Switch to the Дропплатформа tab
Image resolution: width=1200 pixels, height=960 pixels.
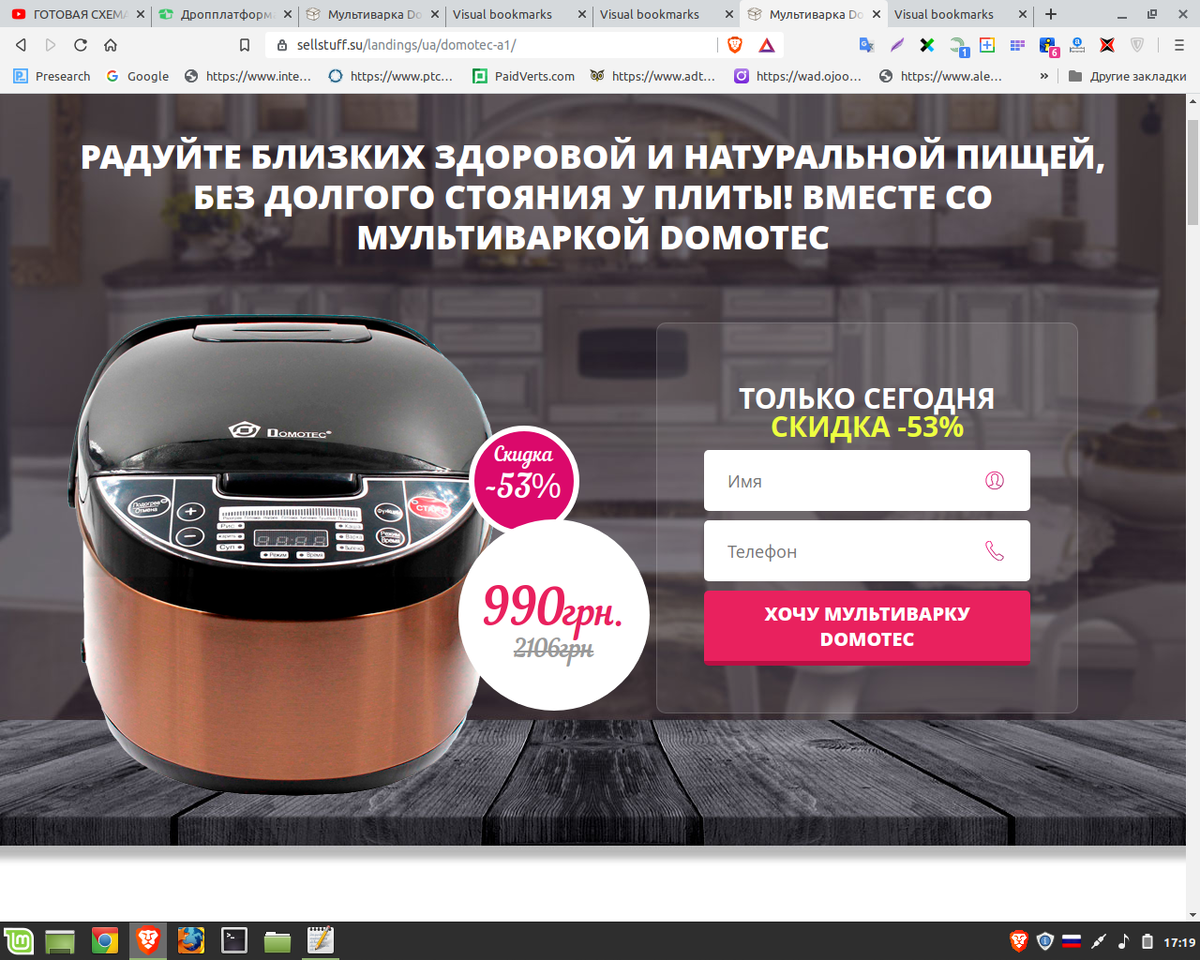[x=224, y=14]
